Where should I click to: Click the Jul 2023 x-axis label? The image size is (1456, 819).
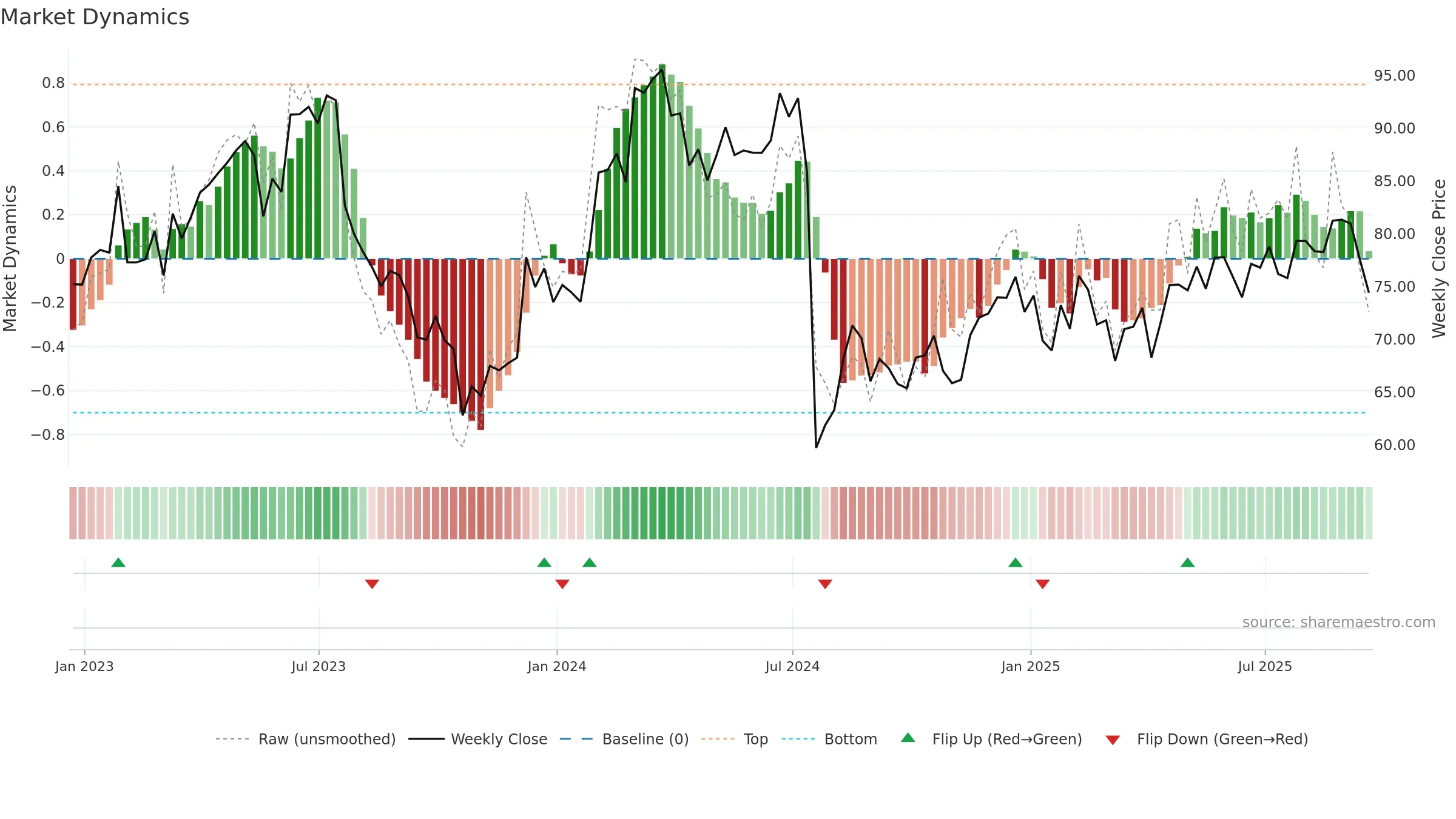point(318,666)
